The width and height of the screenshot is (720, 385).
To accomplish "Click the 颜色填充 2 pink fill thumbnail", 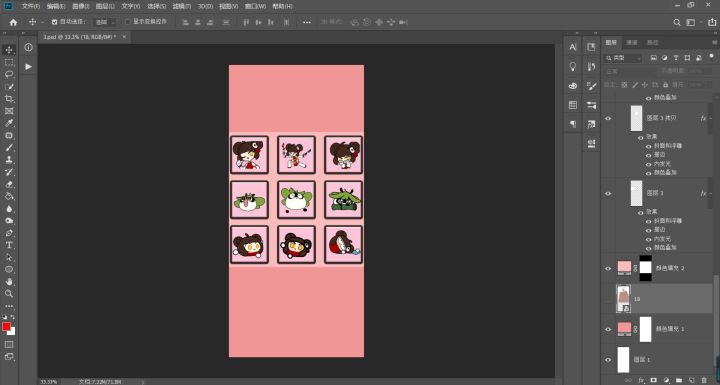I will tap(624, 267).
